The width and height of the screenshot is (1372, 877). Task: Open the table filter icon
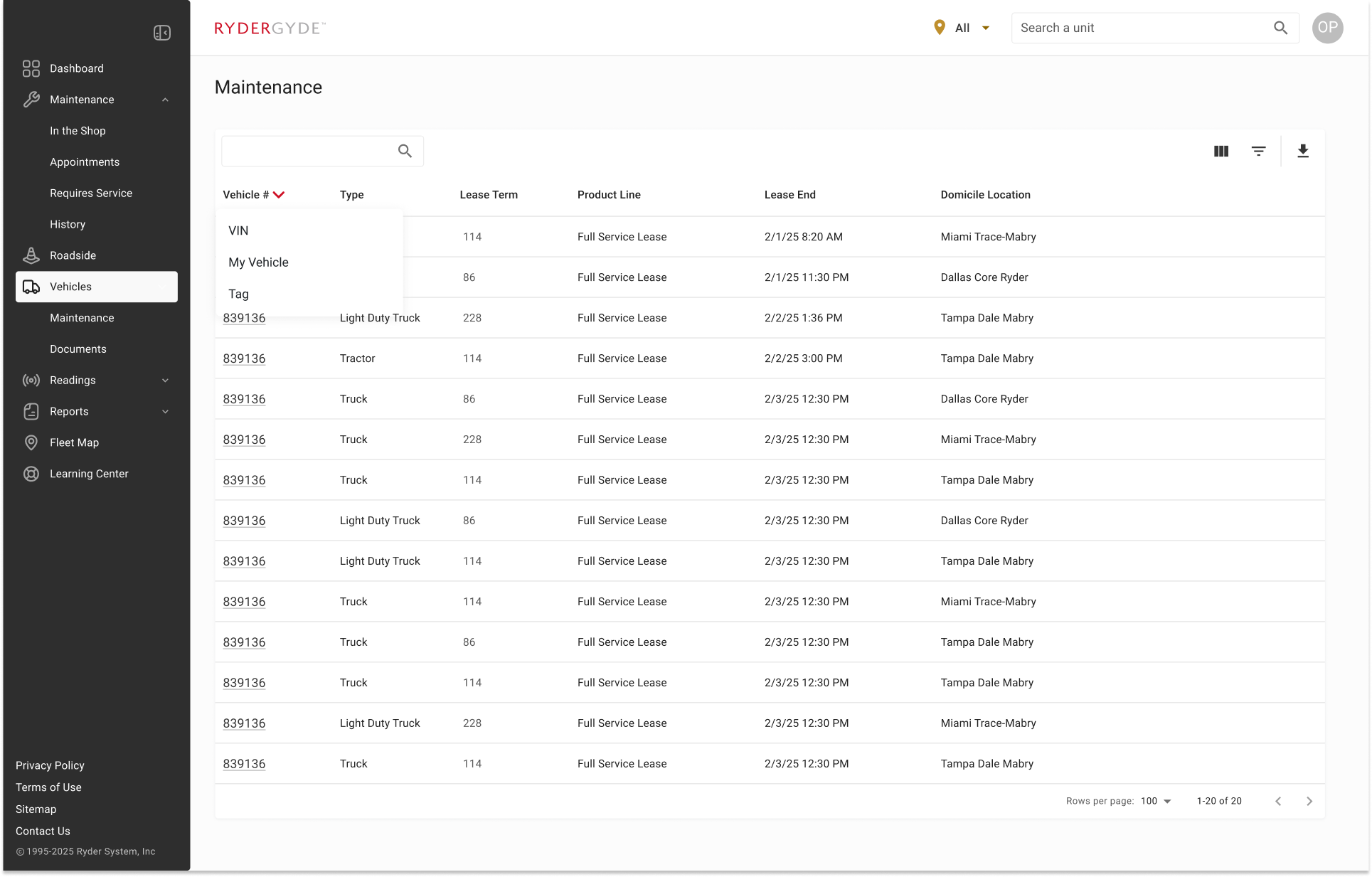(x=1258, y=151)
